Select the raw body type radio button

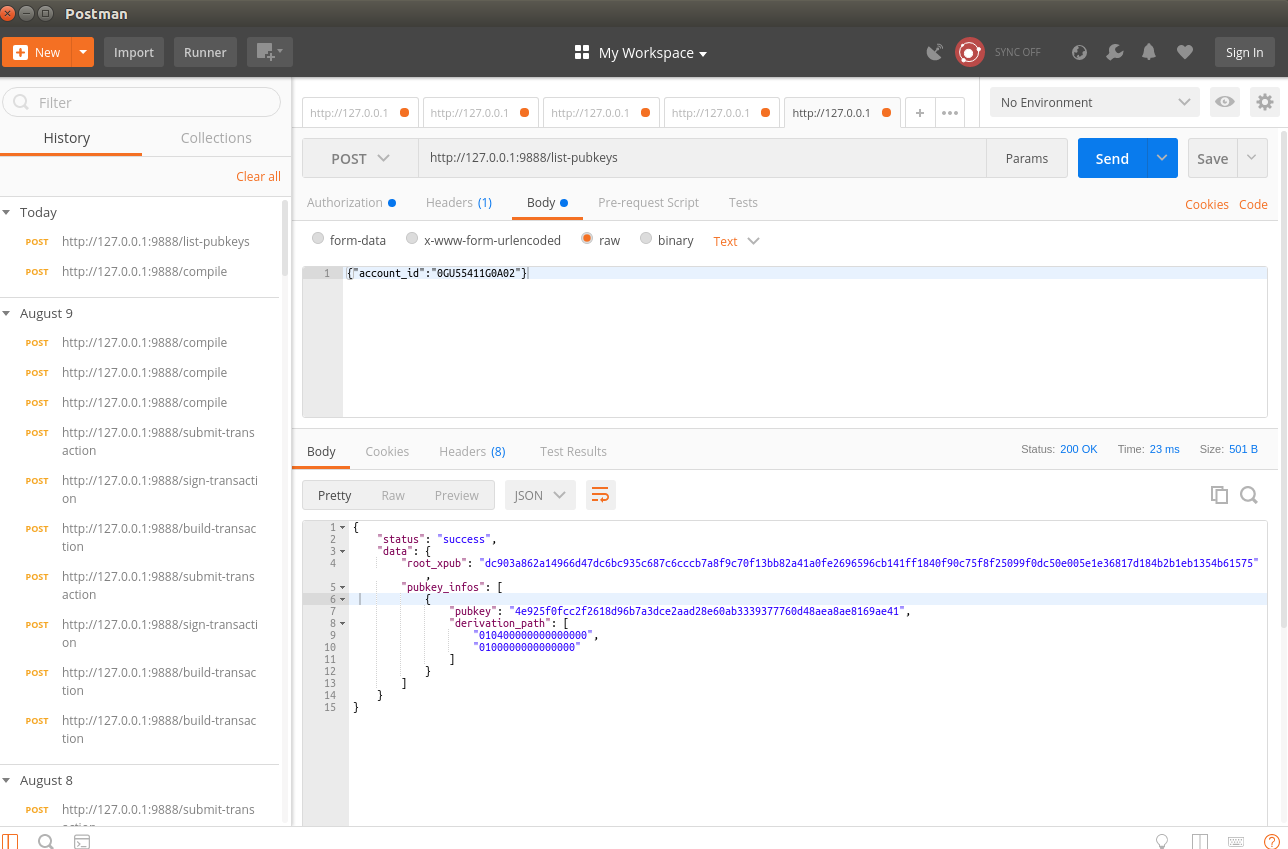[x=587, y=239]
